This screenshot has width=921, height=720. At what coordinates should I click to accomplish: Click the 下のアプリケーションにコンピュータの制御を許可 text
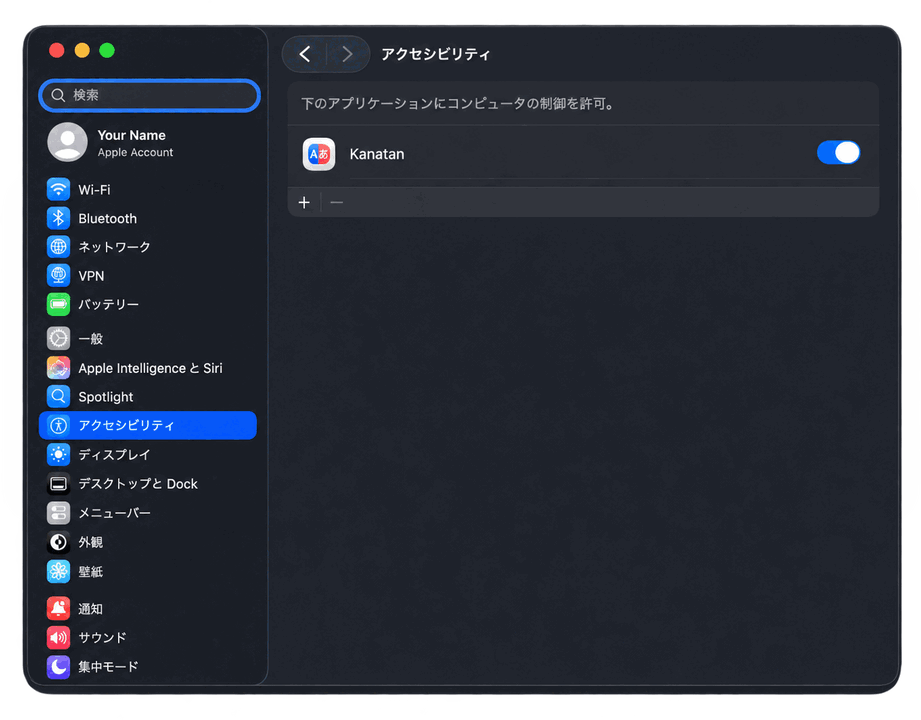tap(458, 103)
